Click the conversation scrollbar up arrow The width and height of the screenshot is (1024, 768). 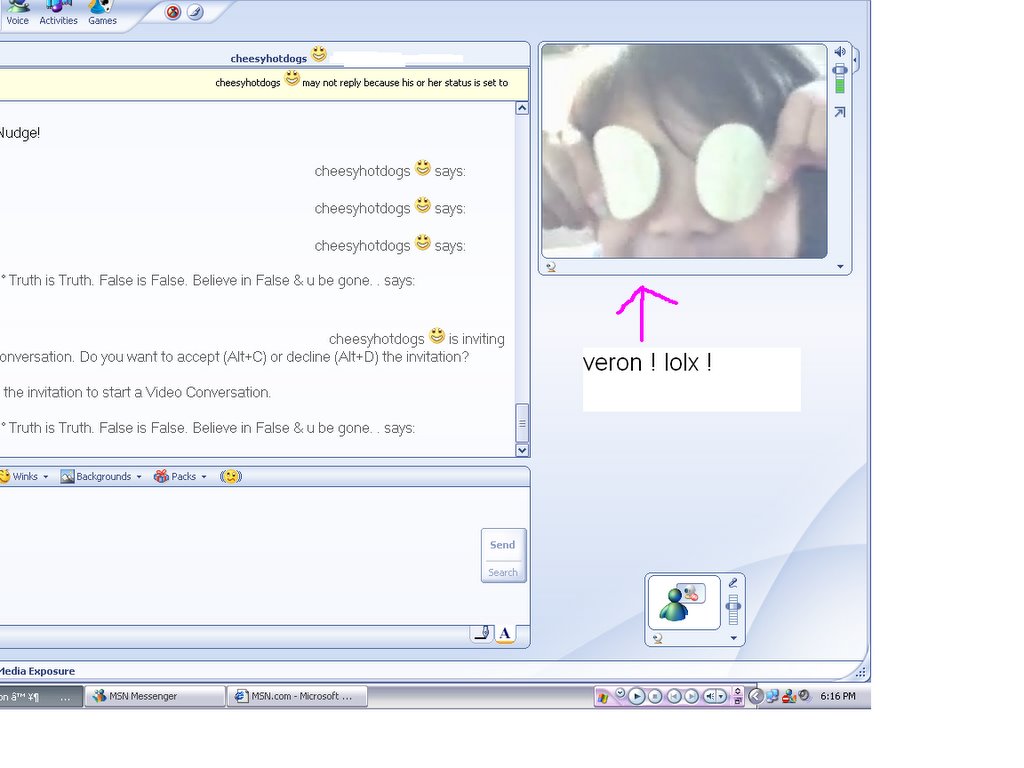(522, 108)
